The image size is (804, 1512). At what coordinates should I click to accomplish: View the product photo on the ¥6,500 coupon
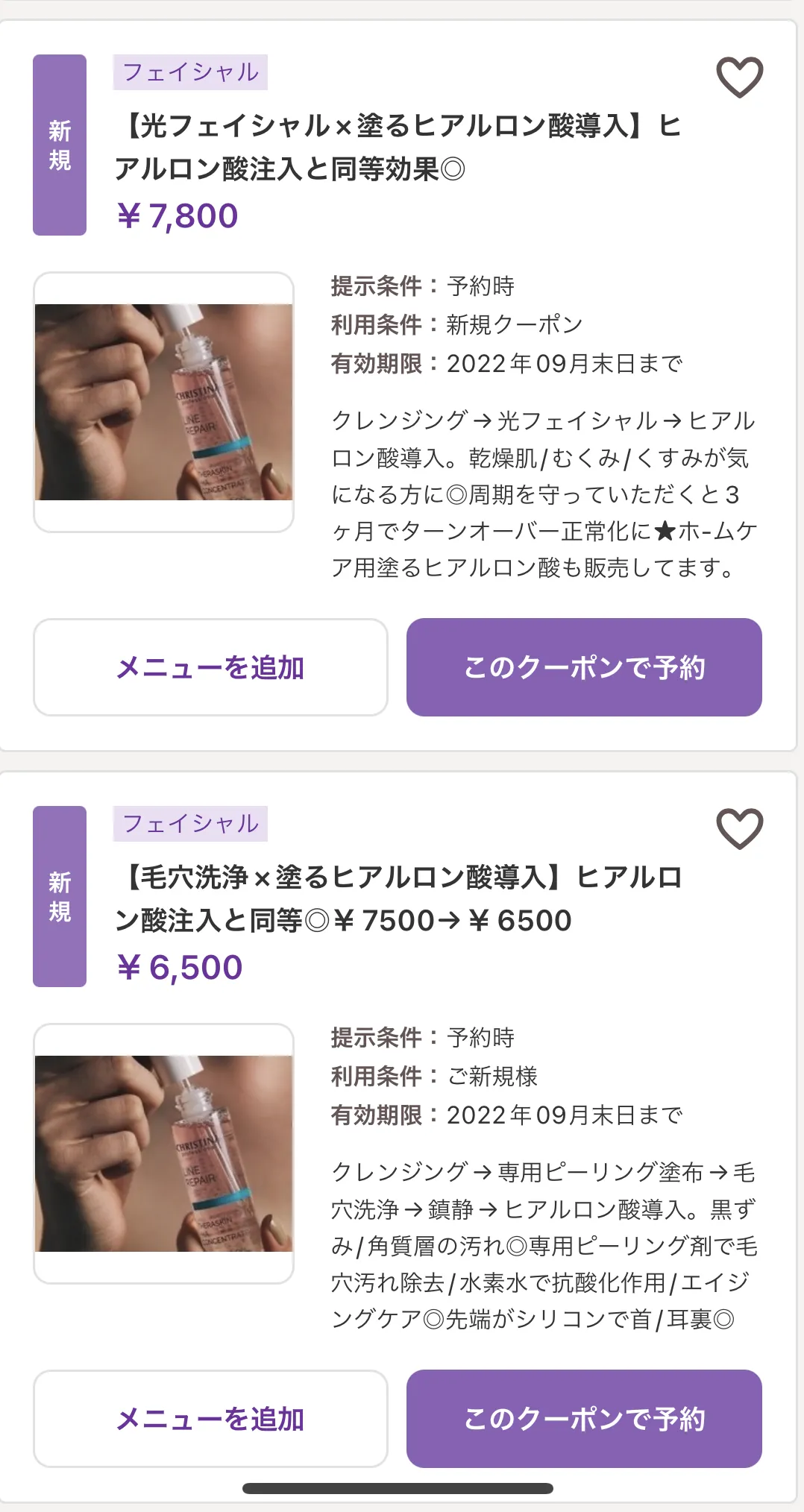(x=163, y=1153)
